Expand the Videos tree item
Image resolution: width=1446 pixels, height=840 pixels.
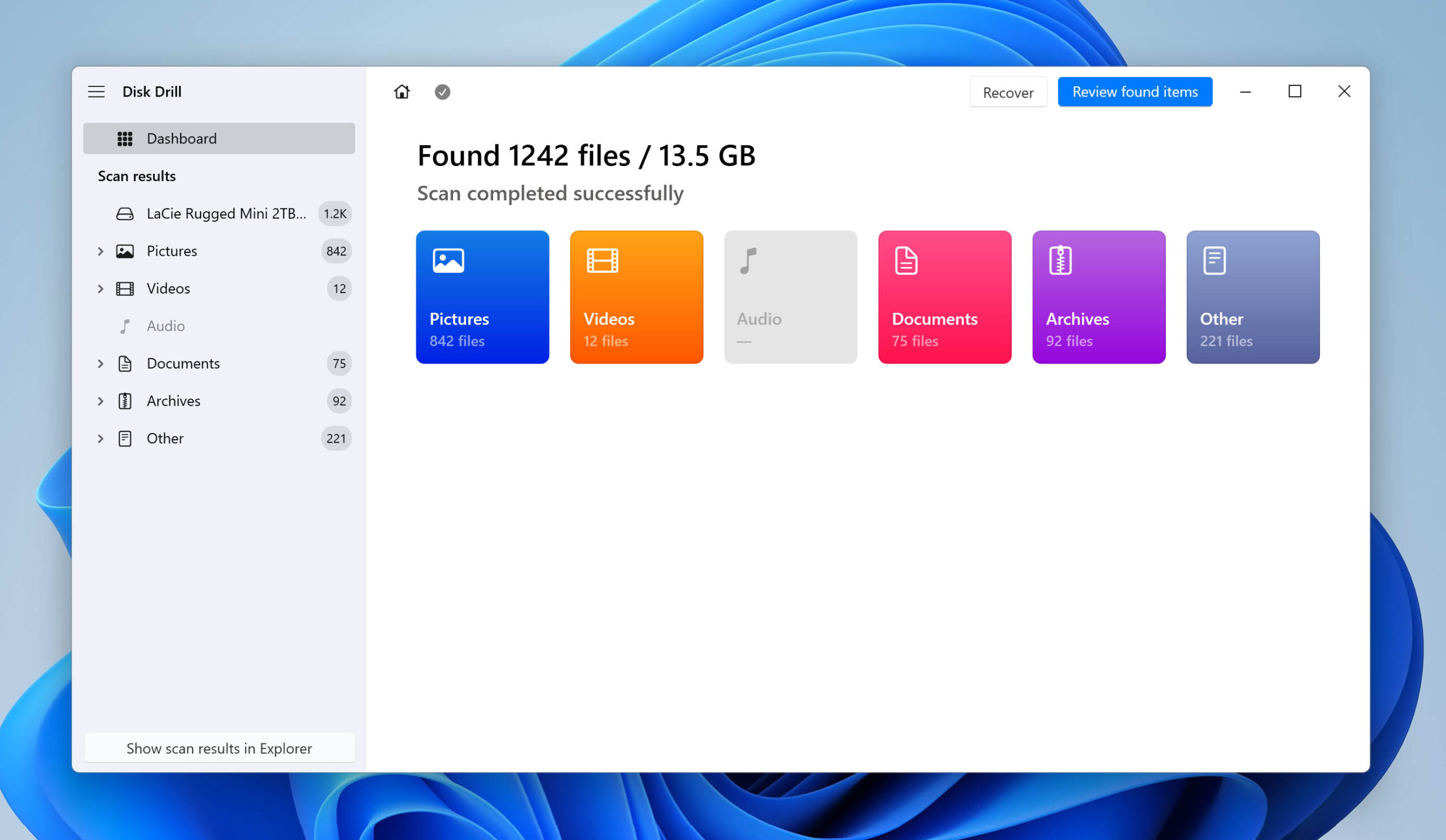pyautogui.click(x=100, y=288)
